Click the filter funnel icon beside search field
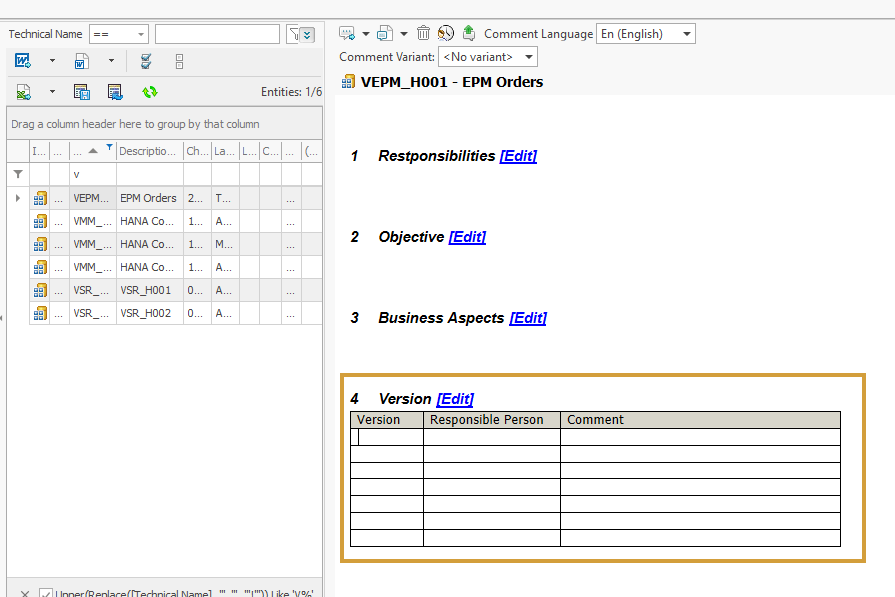Viewport: 895px width, 597px height. pos(293,33)
